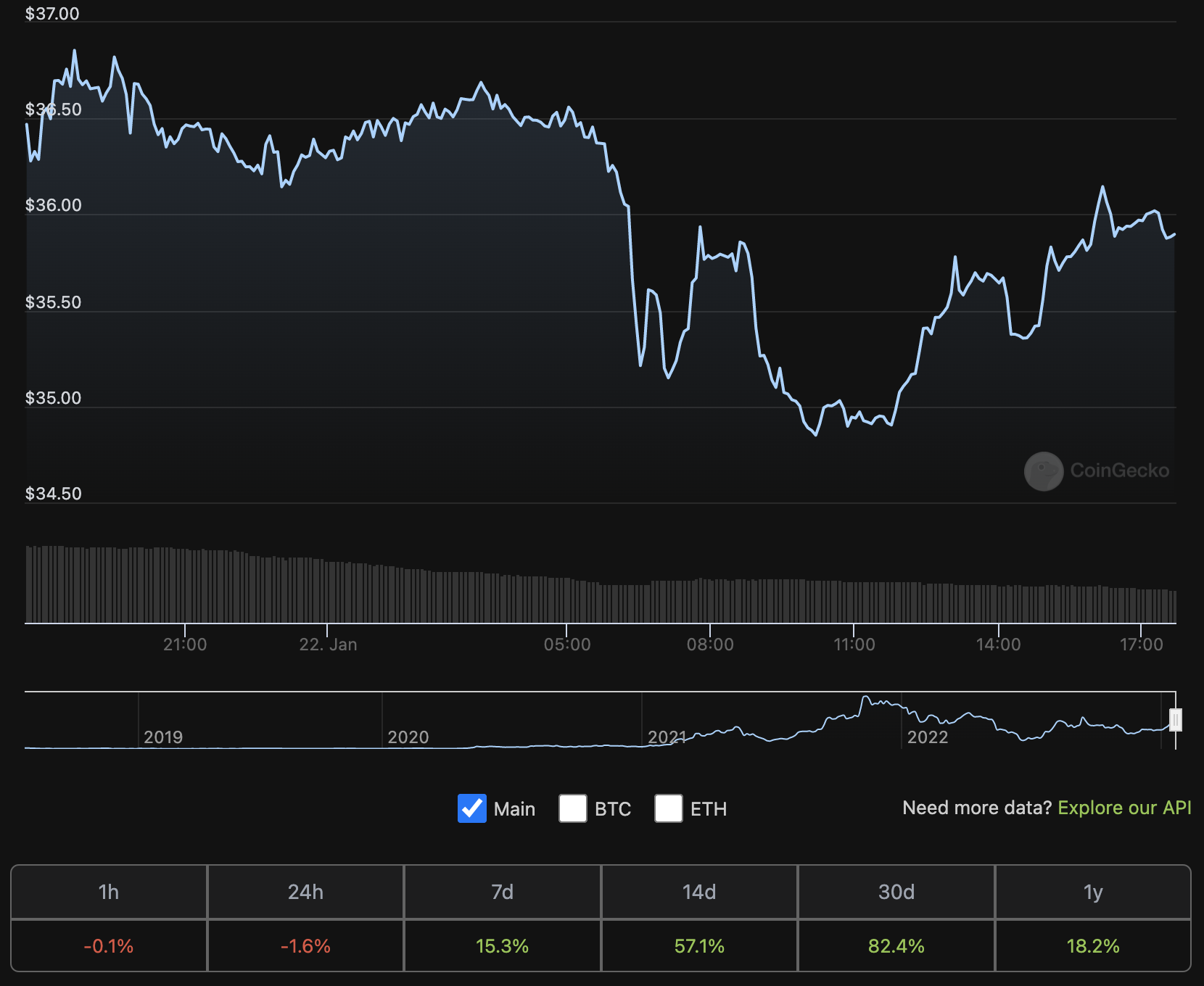
Task: Click the 1h change value of -0.1%
Action: (109, 945)
